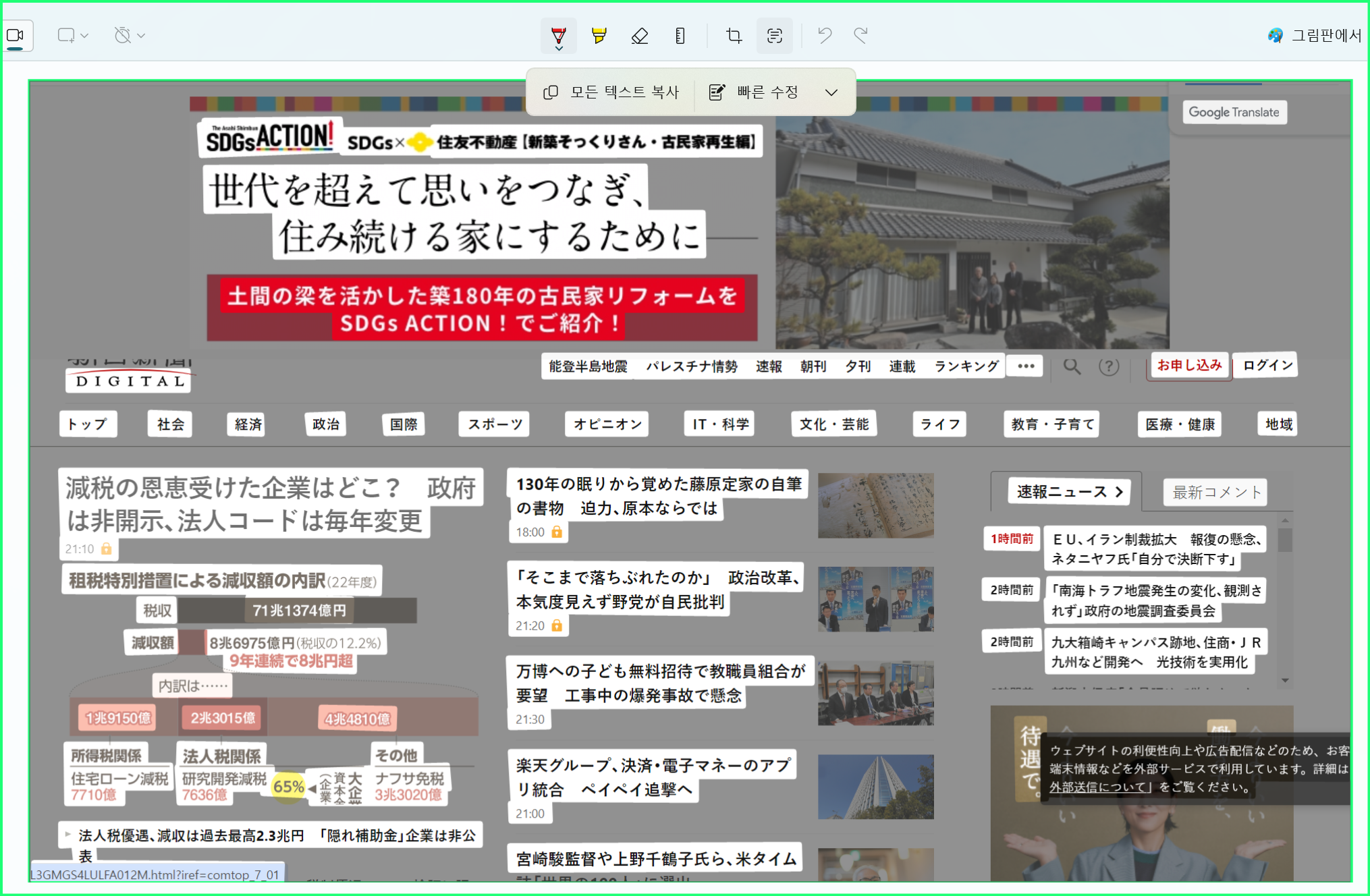
Task: Open news item 南海トラフ地震発生の変化
Action: (1155, 600)
